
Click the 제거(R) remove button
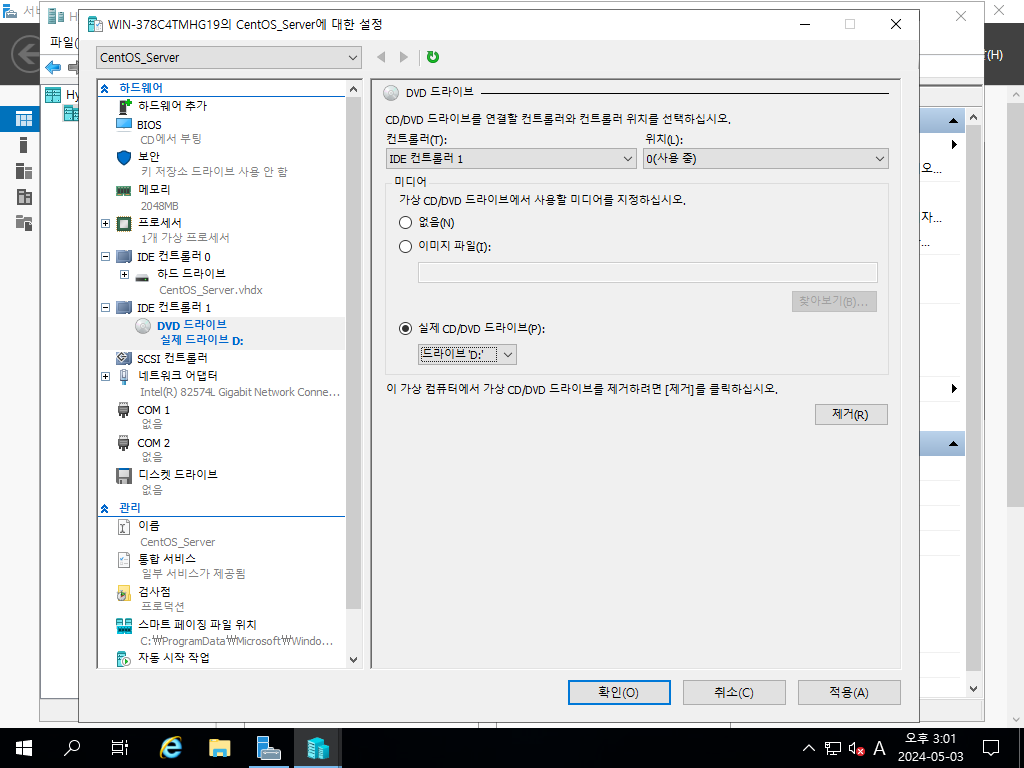(851, 414)
